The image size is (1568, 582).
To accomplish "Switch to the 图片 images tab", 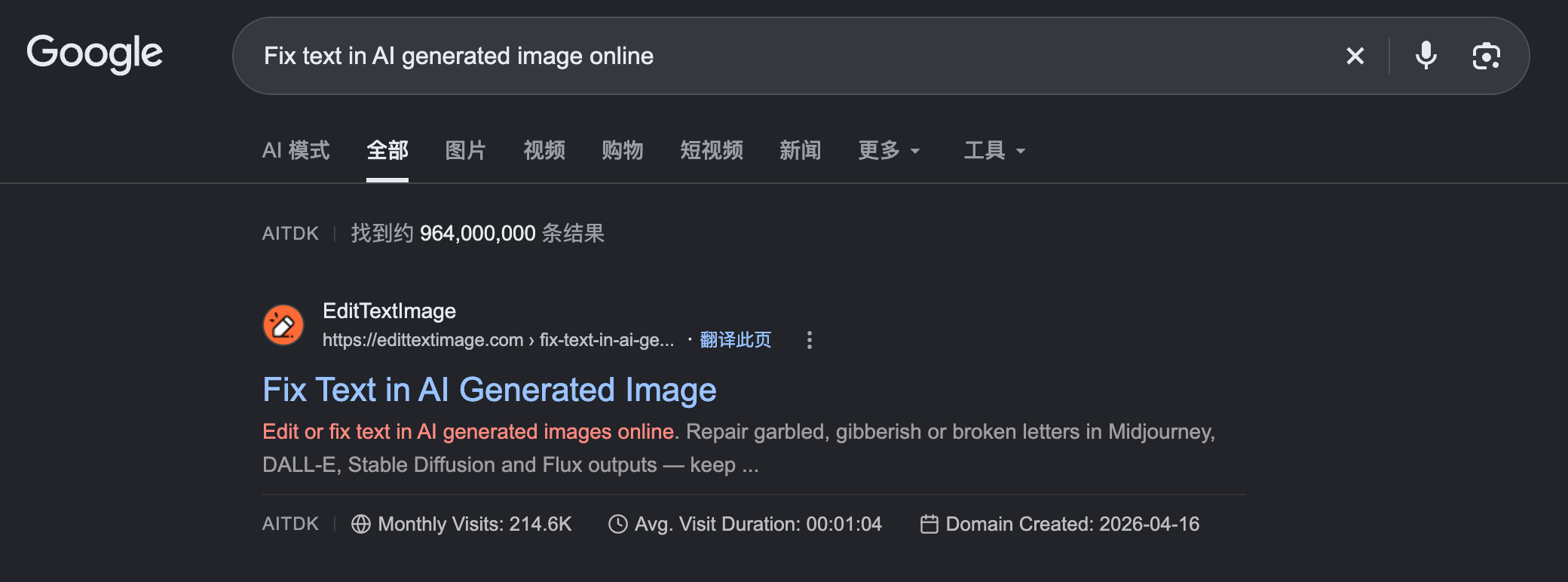I will pos(466,151).
